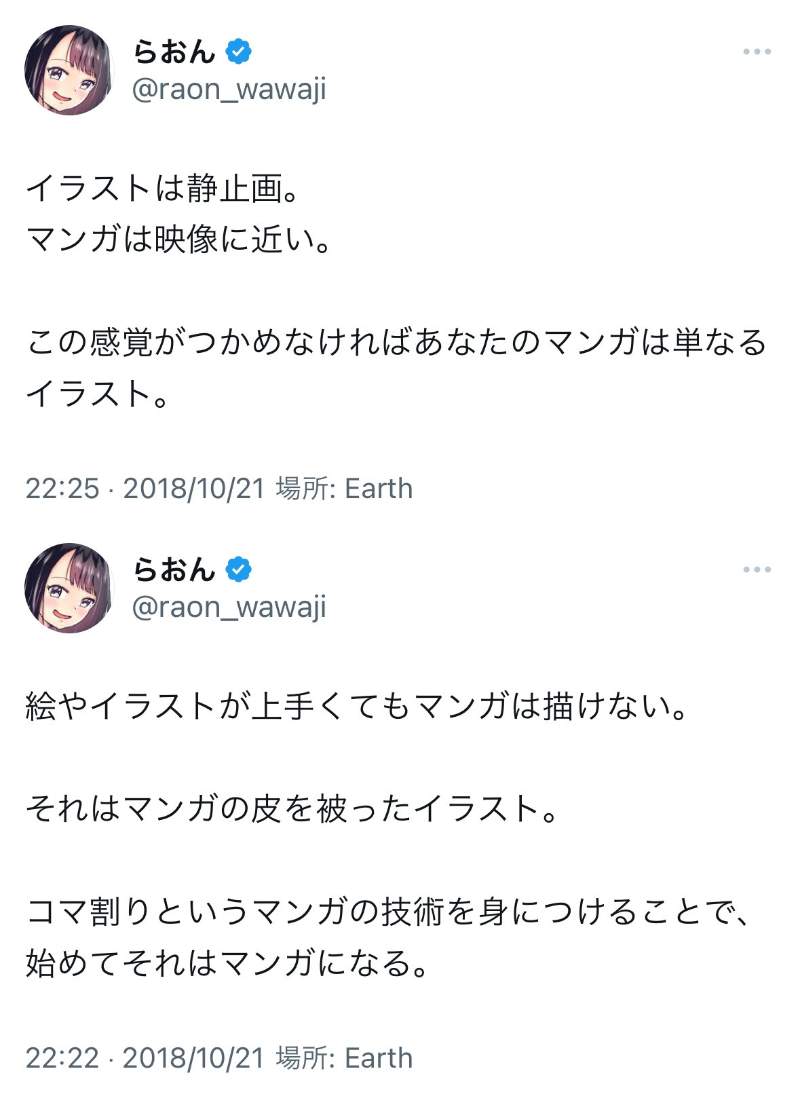The width and height of the screenshot is (800, 1097).
Task: Open the avatar on the 22:22 tweet
Action: (69, 588)
